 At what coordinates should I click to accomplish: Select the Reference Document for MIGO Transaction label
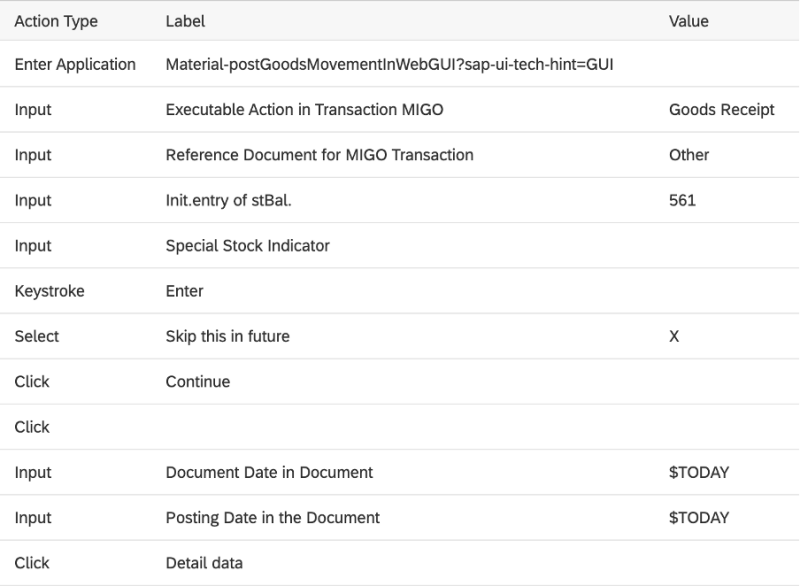pyautogui.click(x=319, y=155)
